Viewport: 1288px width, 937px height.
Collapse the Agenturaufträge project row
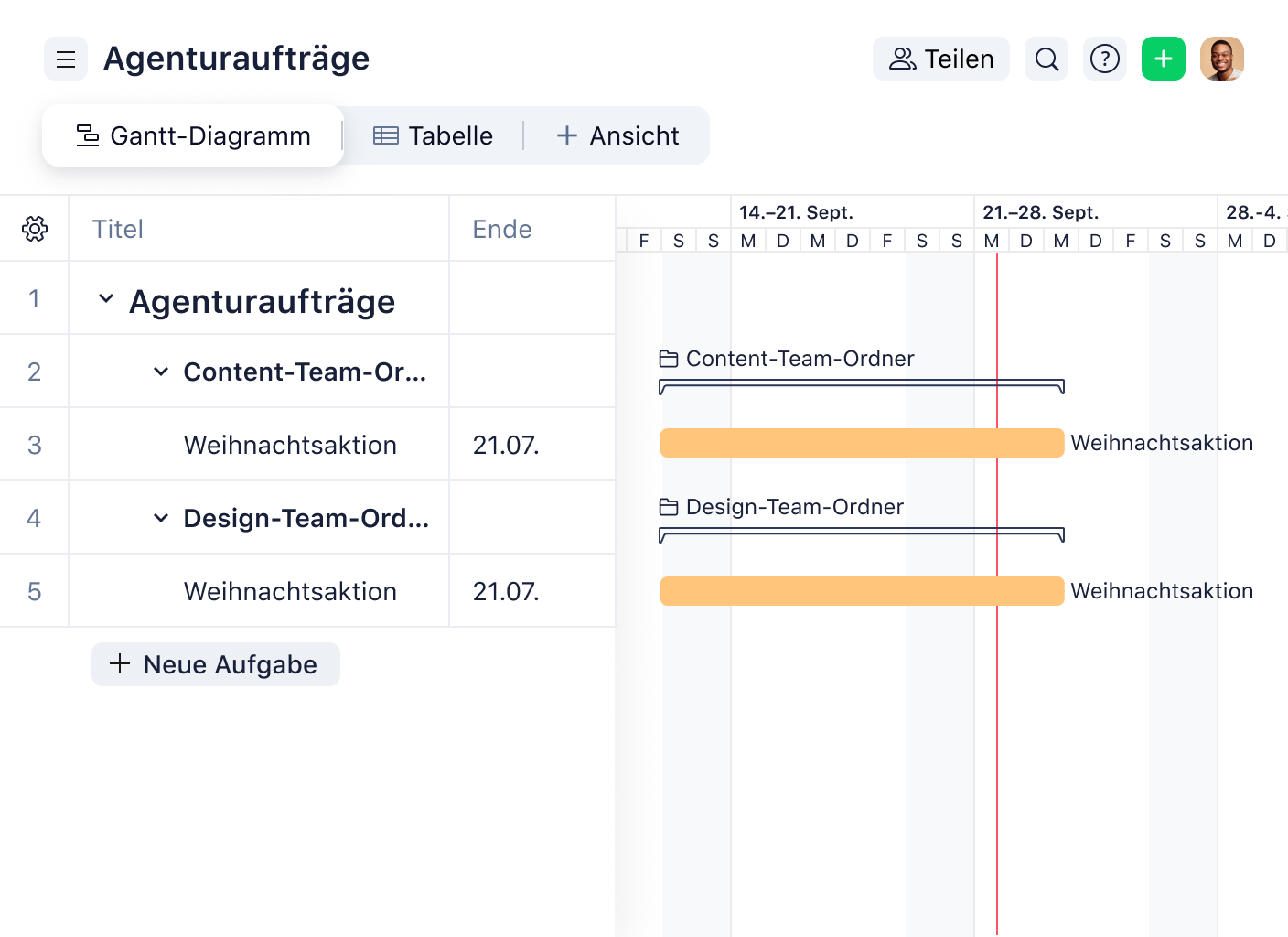[105, 298]
